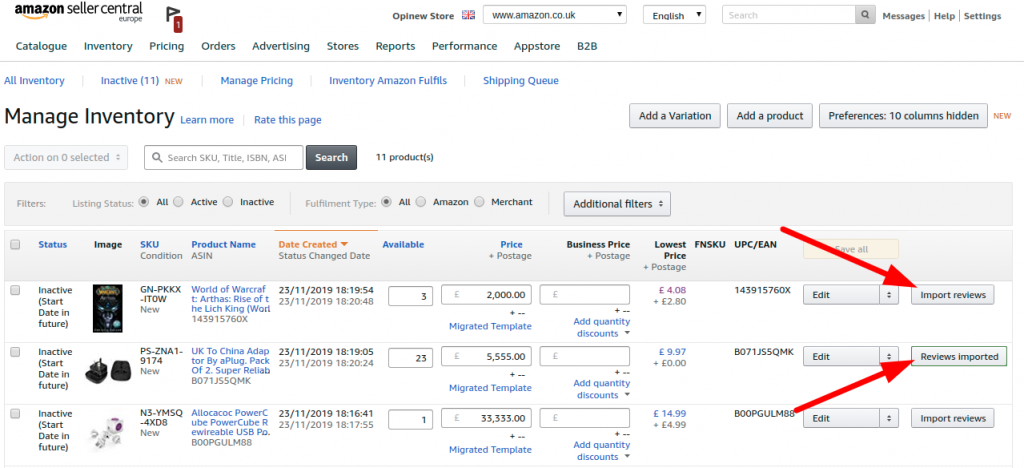This screenshot has width=1024, height=468.
Task: Open the English language dropdown
Action: pos(674,15)
